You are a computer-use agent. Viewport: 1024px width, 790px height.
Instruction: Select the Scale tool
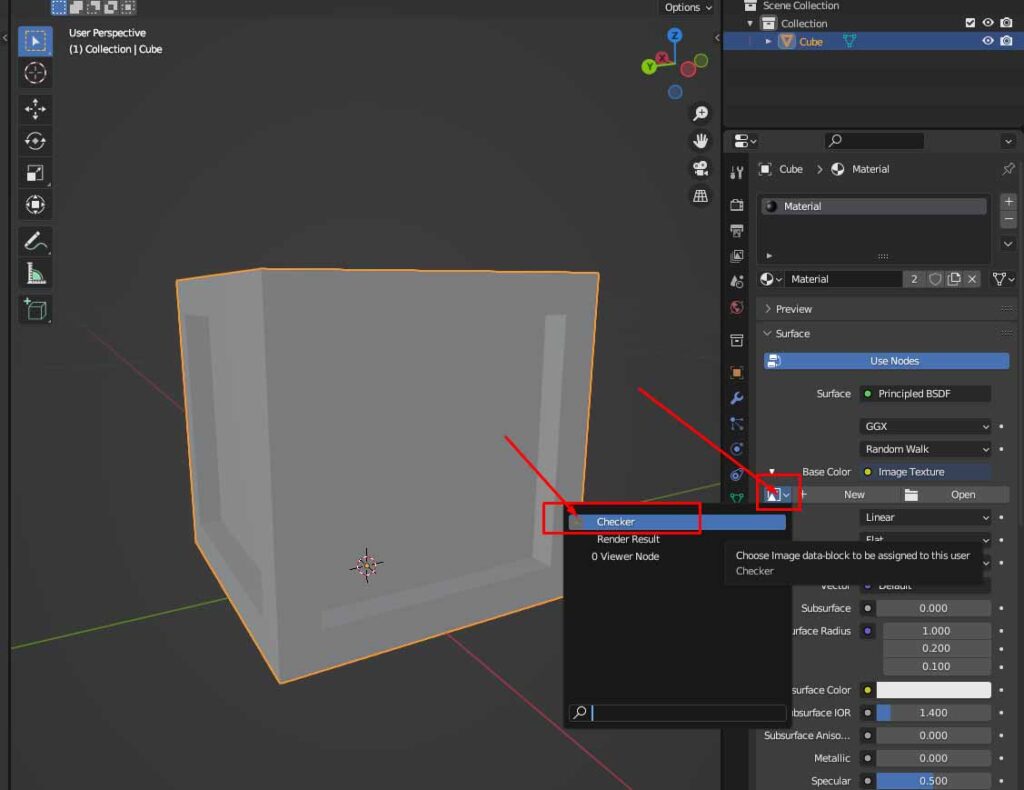coord(35,172)
